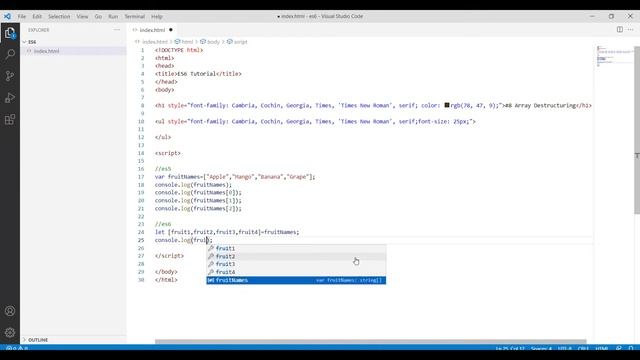Screen dimensions: 640x360
Task: Click the script breadcrumb segment
Action: [240, 42]
